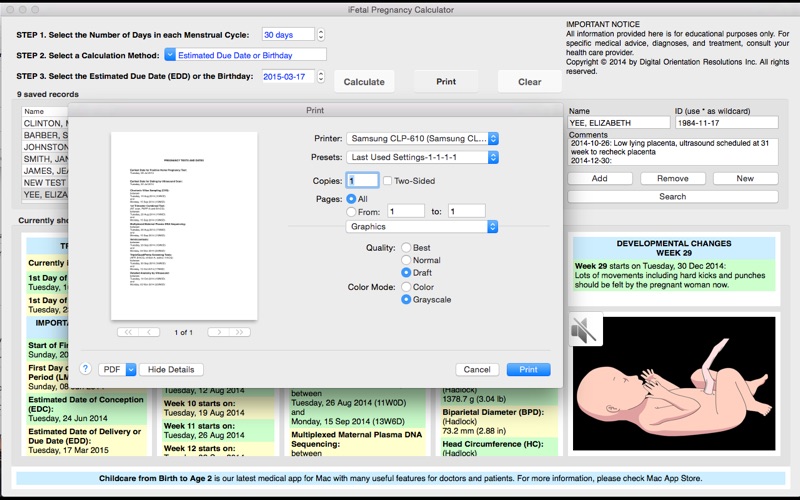Select the Grayscale color mode
The width and height of the screenshot is (800, 500).
[x=406, y=299]
